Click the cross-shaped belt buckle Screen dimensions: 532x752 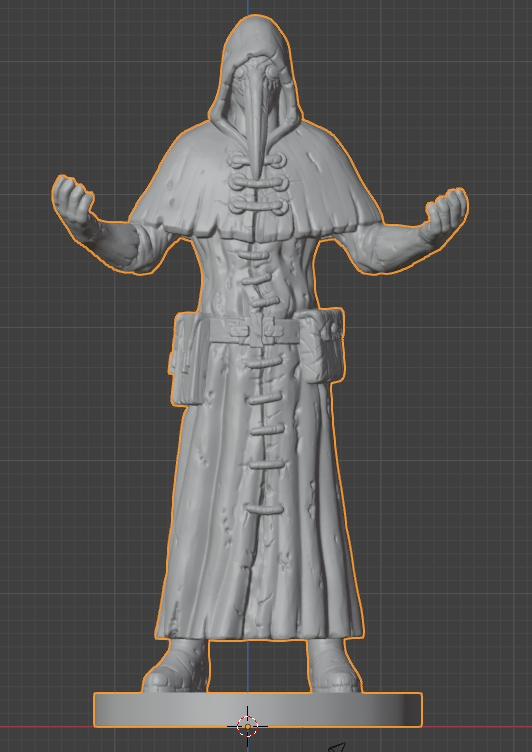coord(256,330)
